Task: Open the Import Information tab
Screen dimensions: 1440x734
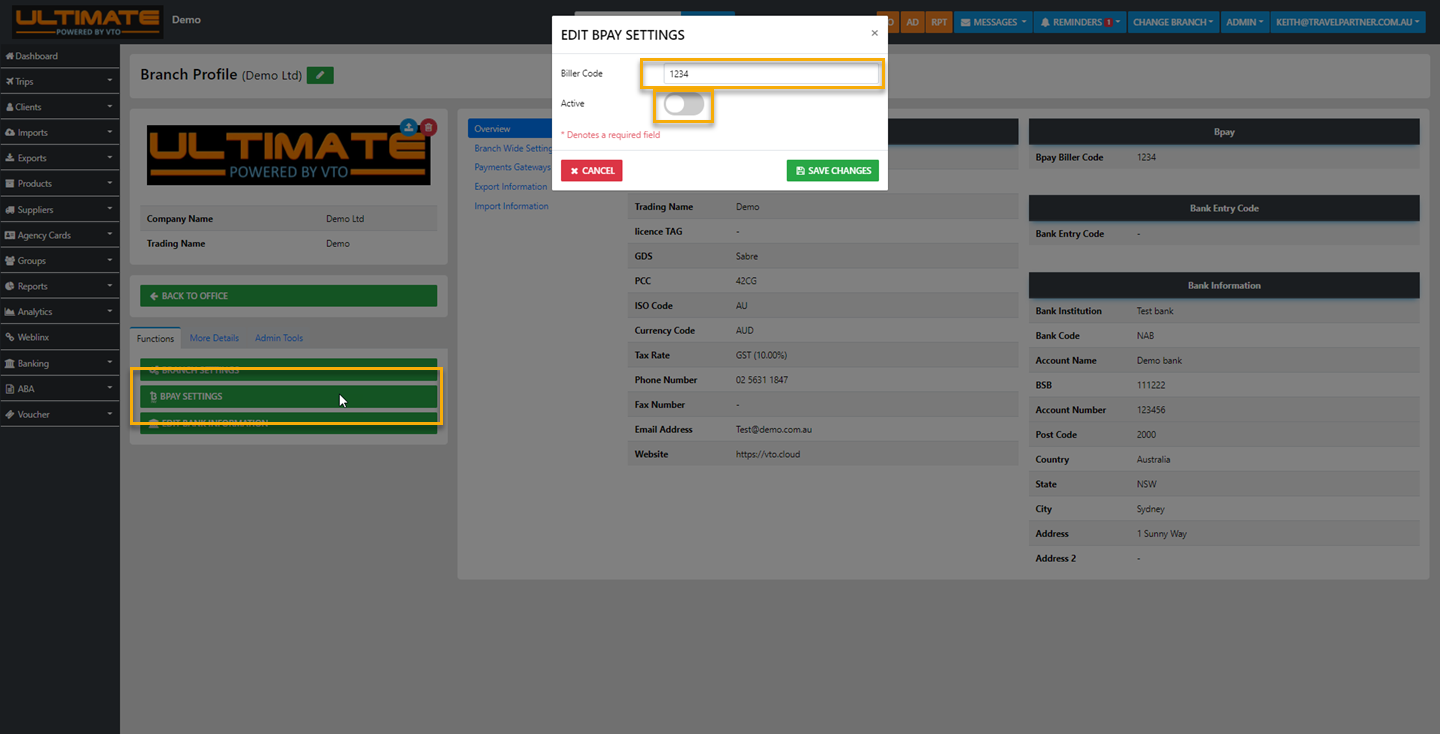Action: point(511,206)
